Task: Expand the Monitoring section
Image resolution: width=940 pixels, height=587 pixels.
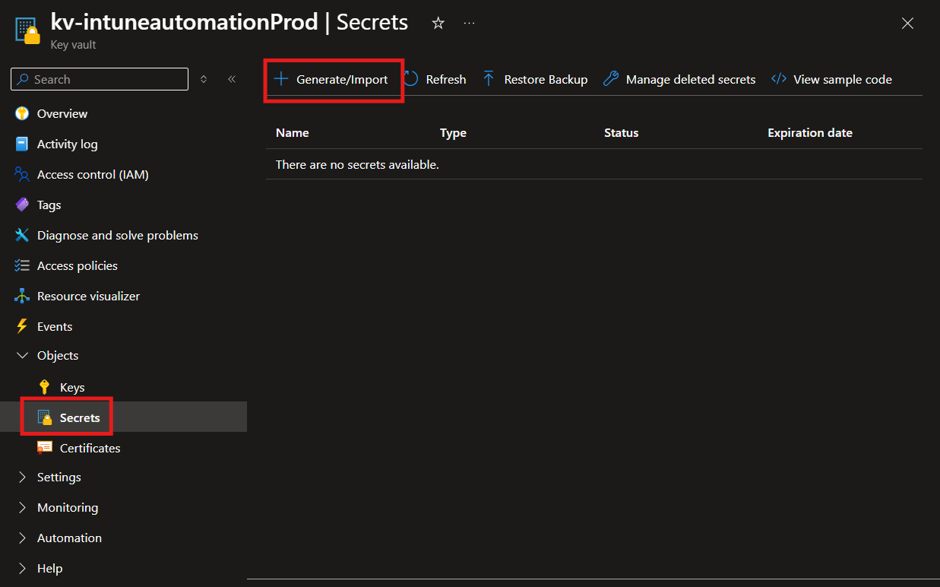Action: [22, 507]
